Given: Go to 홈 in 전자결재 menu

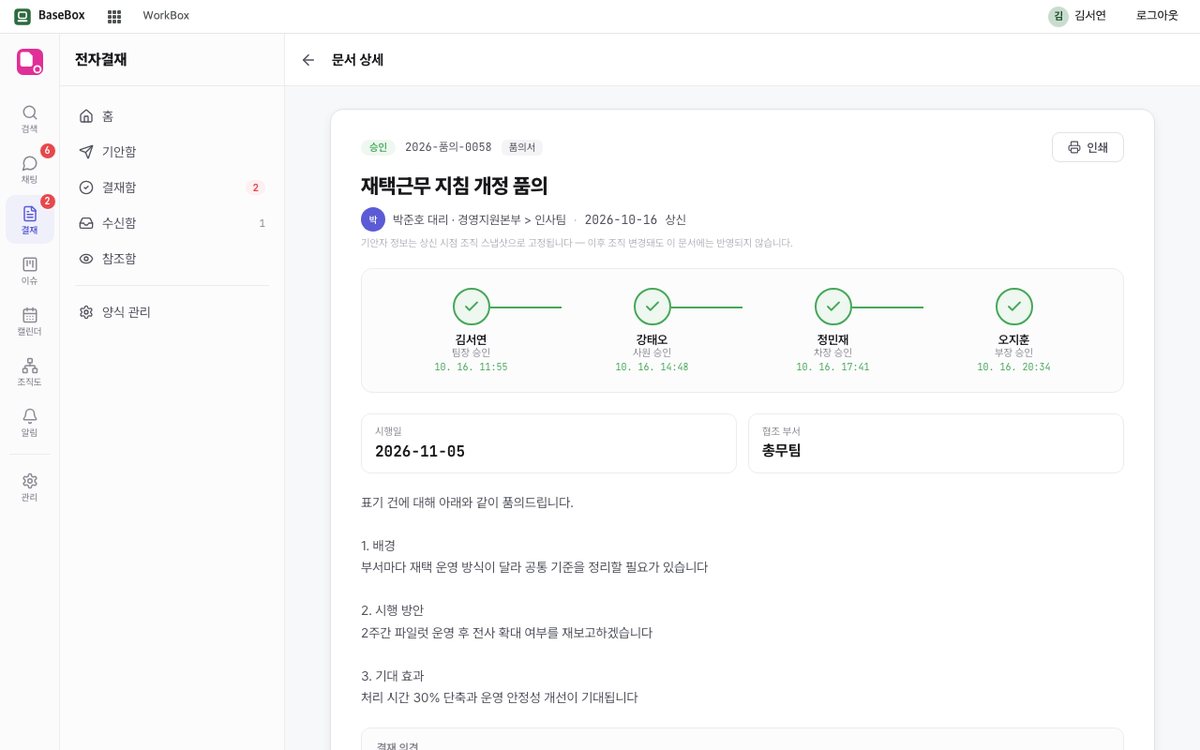Looking at the screenshot, I should [x=172, y=116].
